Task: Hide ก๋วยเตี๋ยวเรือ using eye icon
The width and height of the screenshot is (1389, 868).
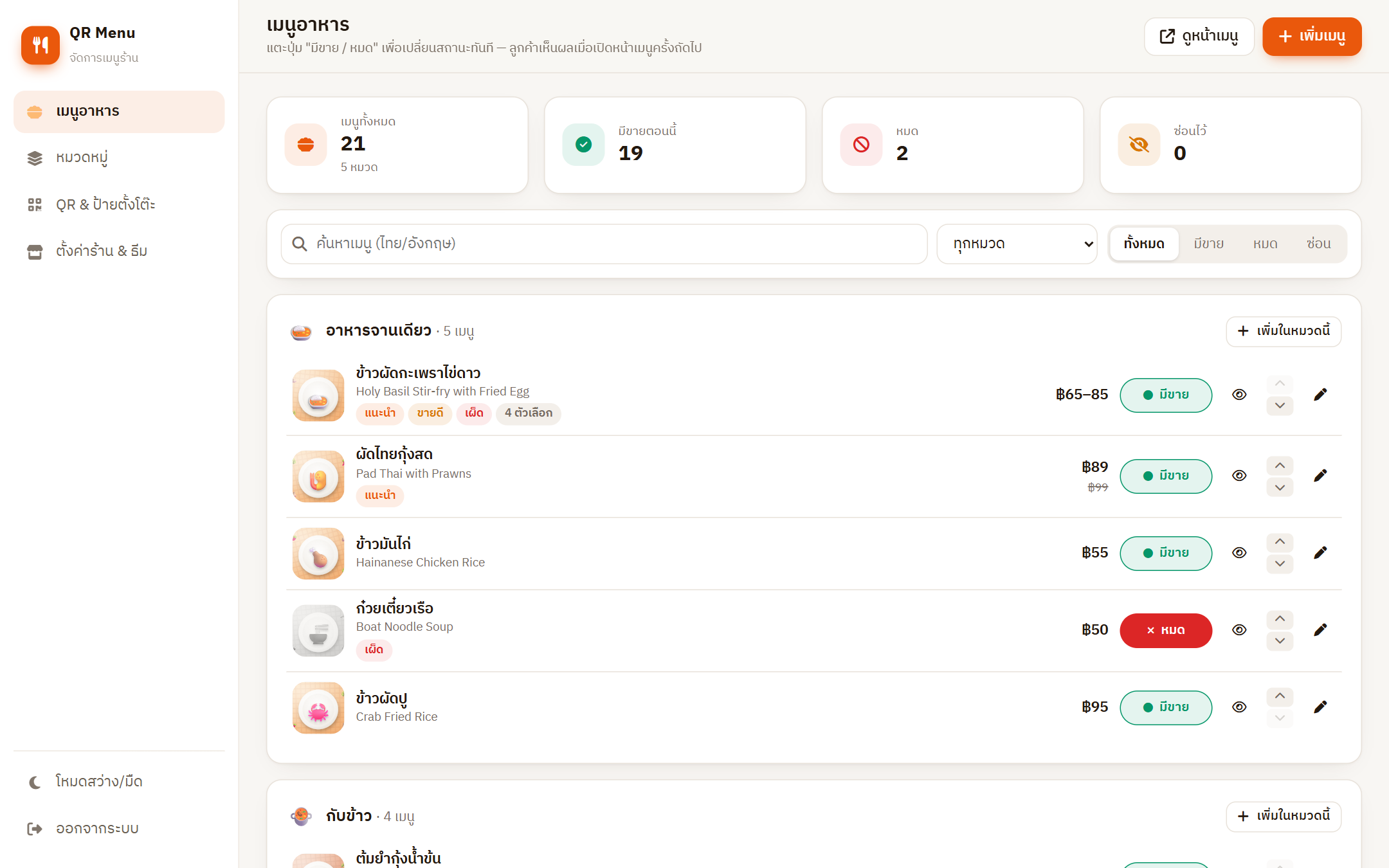Action: click(1239, 630)
